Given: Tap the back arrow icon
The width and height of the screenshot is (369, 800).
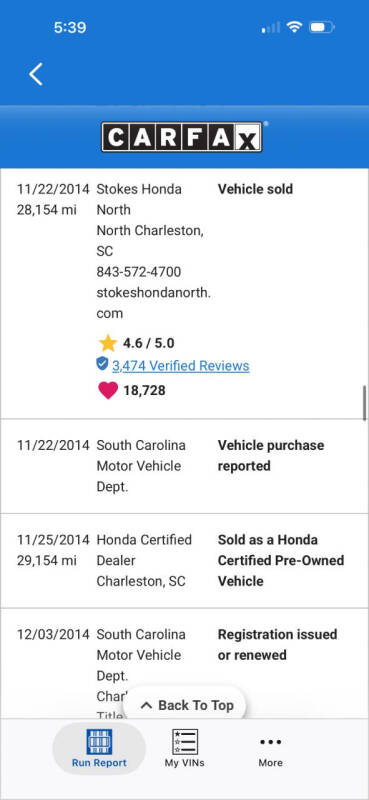Looking at the screenshot, I should click(36, 74).
